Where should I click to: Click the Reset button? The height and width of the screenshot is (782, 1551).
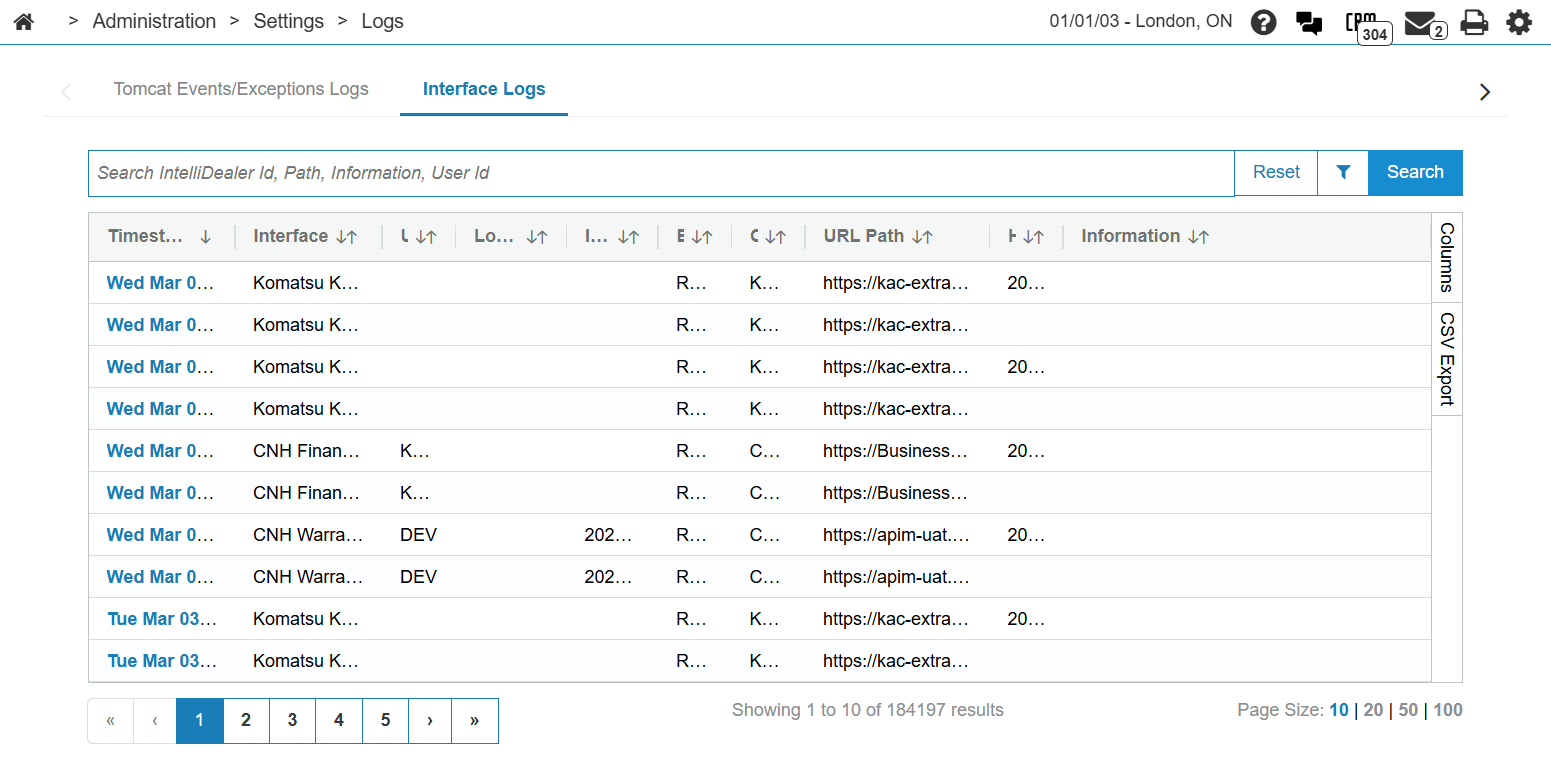(1276, 172)
